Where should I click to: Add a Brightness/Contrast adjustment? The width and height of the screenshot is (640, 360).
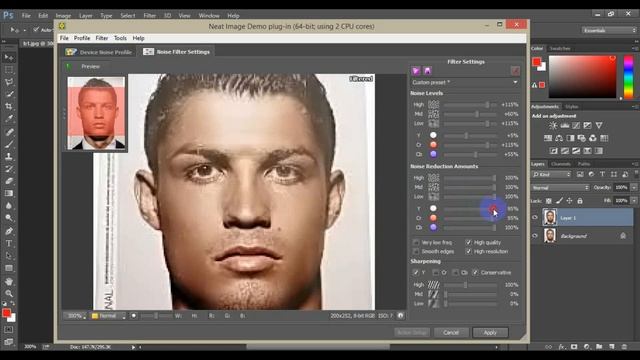click(553, 125)
